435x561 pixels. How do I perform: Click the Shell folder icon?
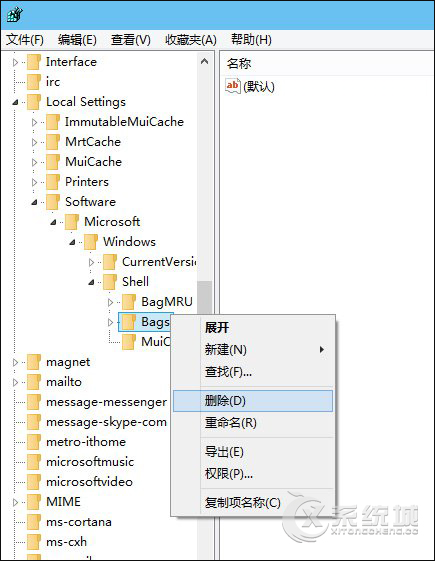110,282
